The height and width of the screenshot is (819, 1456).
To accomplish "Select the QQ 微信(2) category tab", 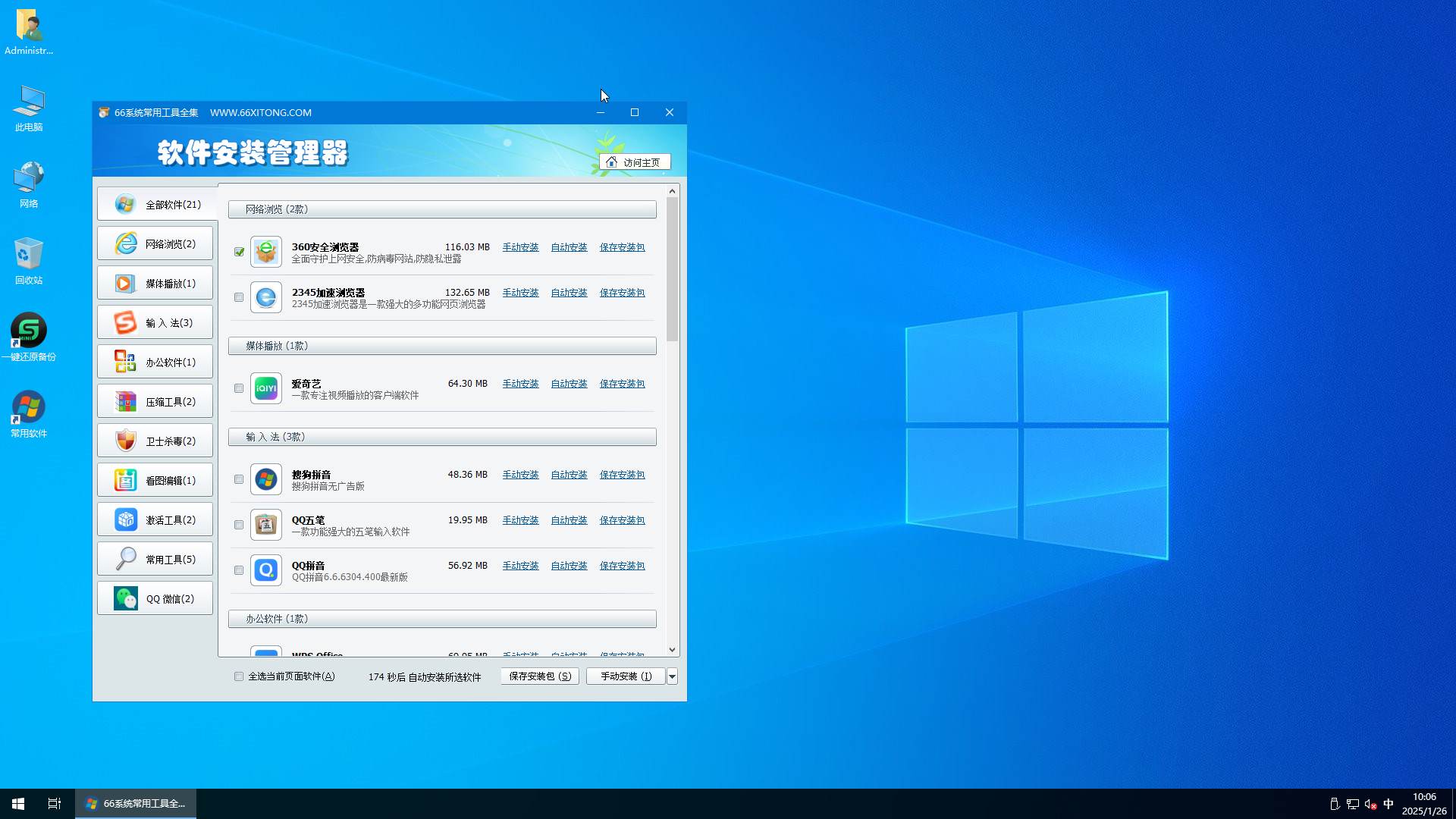I will (x=155, y=598).
